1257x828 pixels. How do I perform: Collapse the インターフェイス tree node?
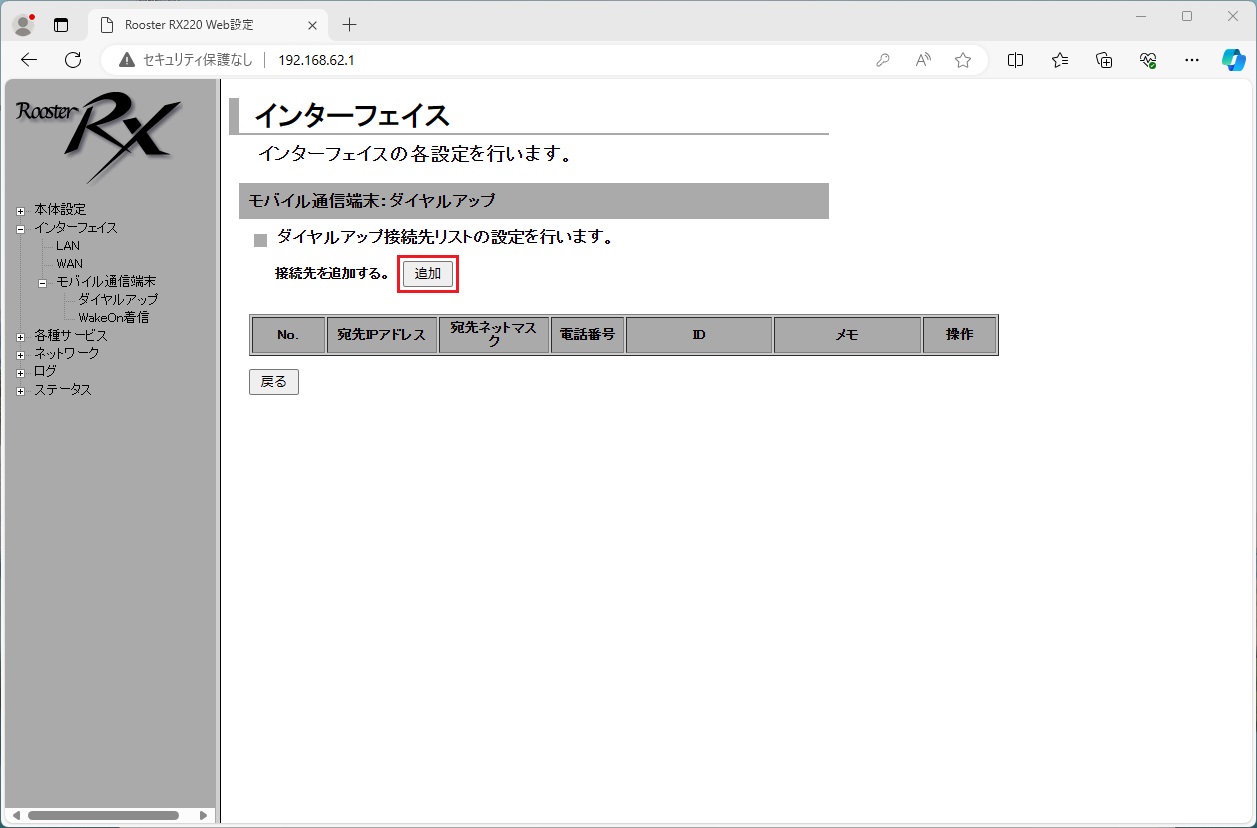tap(20, 229)
